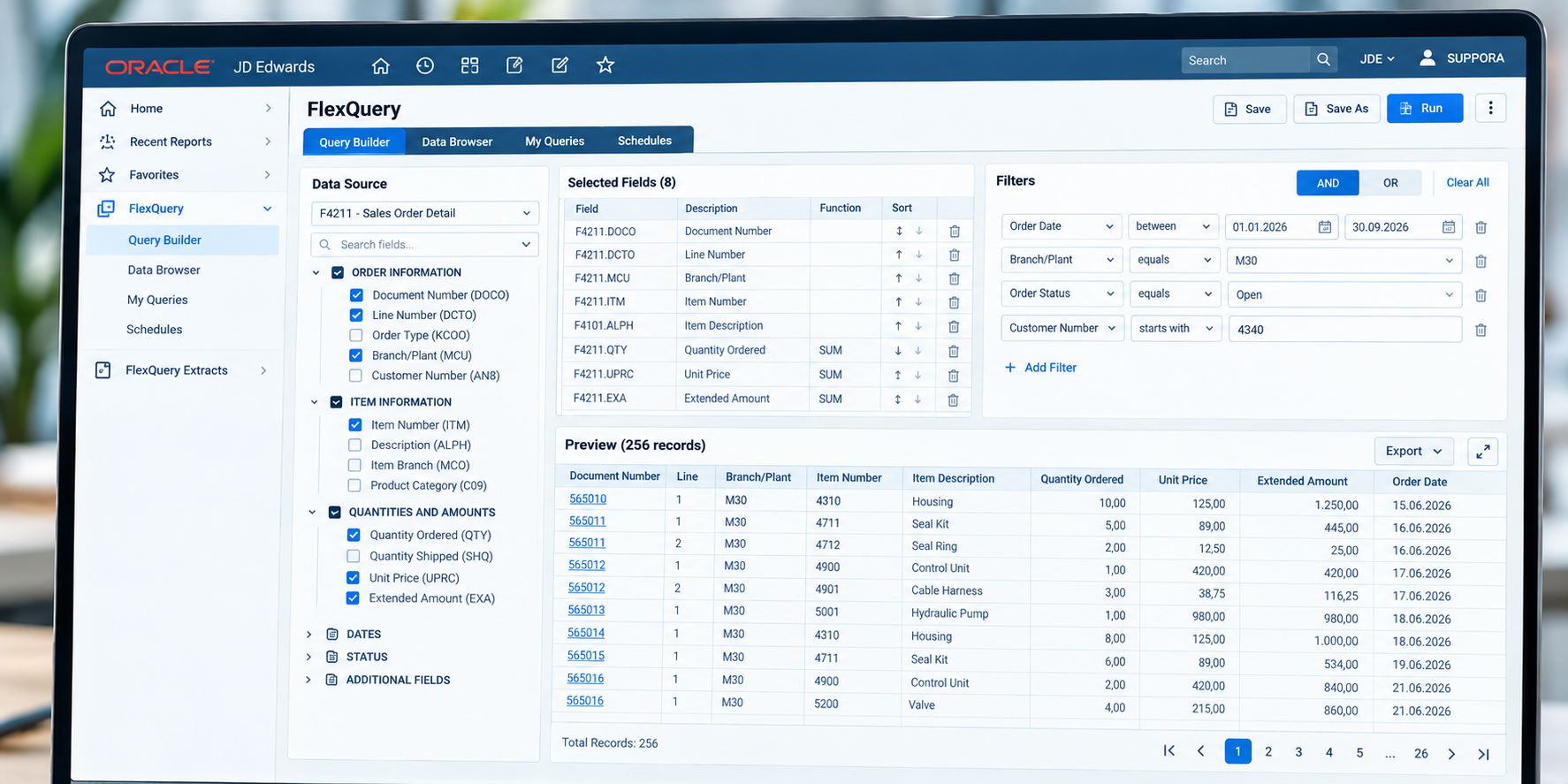Switch to the My Queries tab
This screenshot has width=1568, height=784.
tap(554, 141)
